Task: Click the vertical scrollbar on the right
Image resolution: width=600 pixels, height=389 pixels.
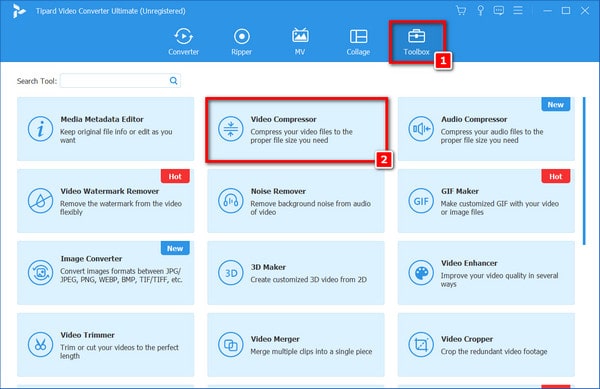Action: click(584, 171)
